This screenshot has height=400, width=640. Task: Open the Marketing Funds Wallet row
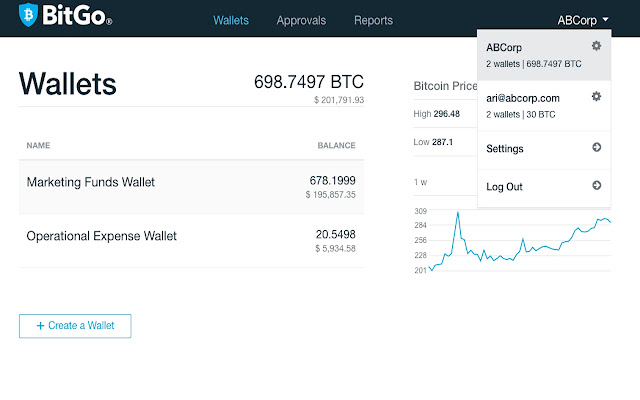[191, 187]
